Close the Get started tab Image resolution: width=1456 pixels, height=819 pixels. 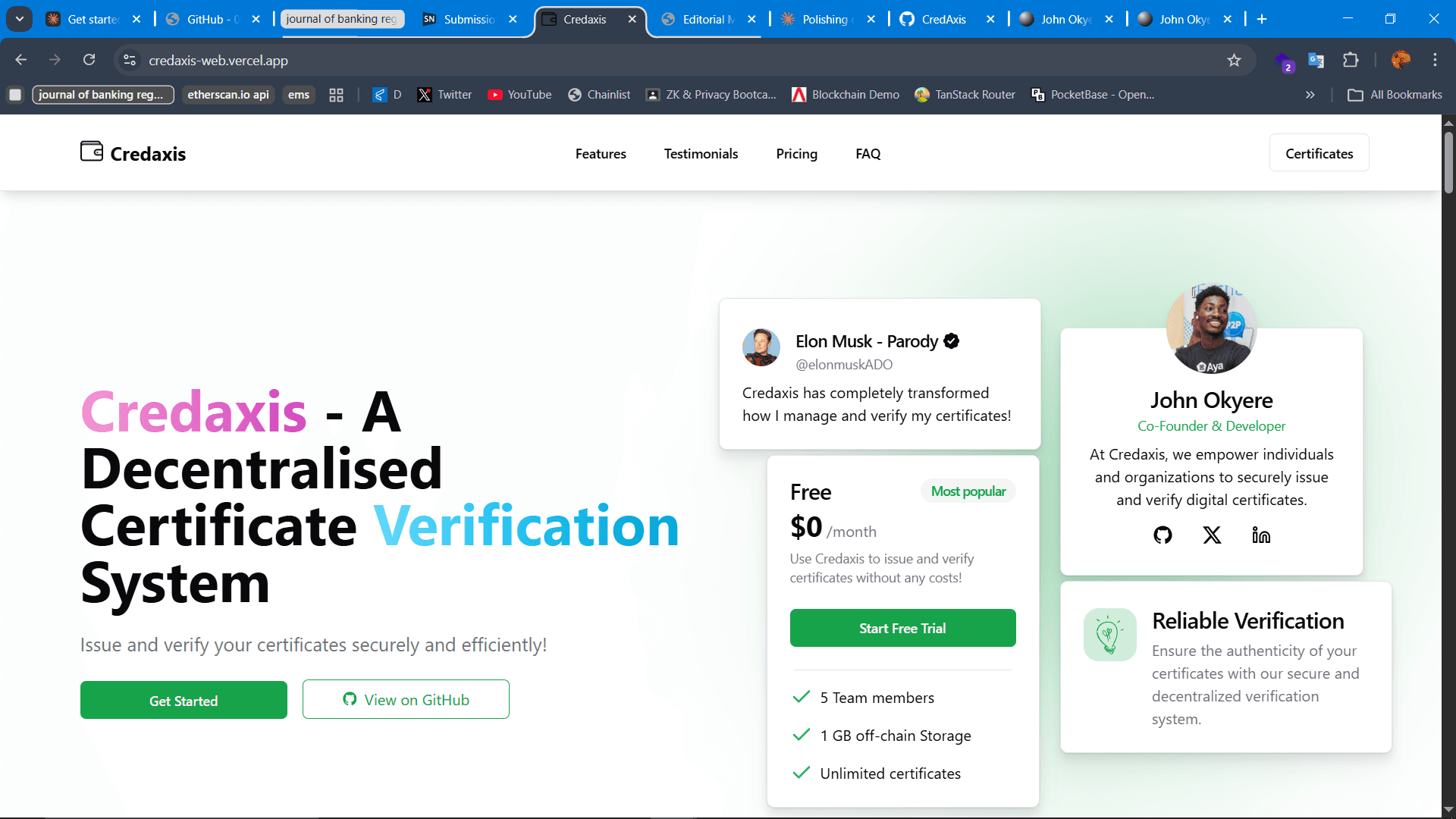point(136,19)
